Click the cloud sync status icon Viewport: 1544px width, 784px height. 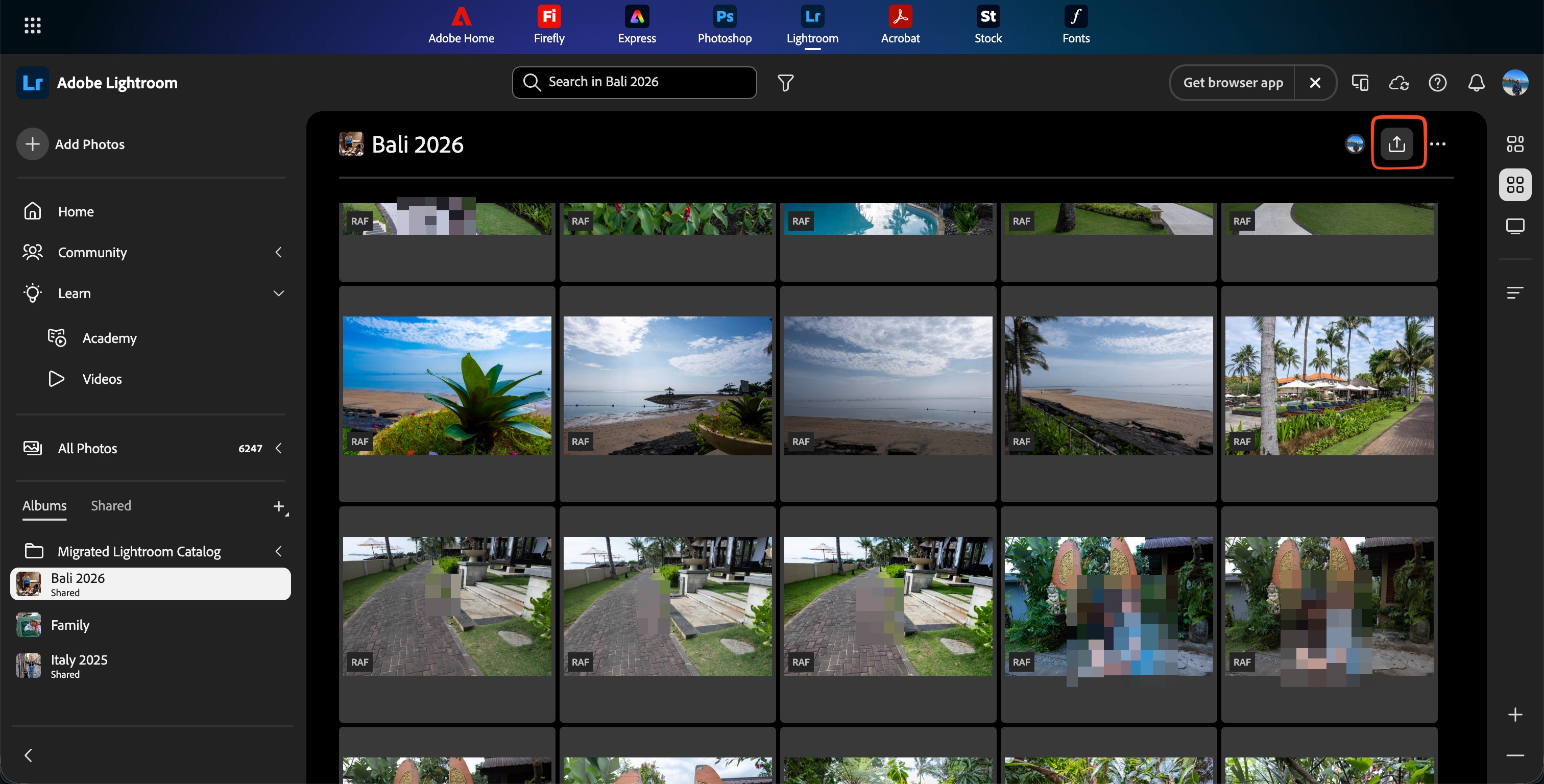point(1398,83)
